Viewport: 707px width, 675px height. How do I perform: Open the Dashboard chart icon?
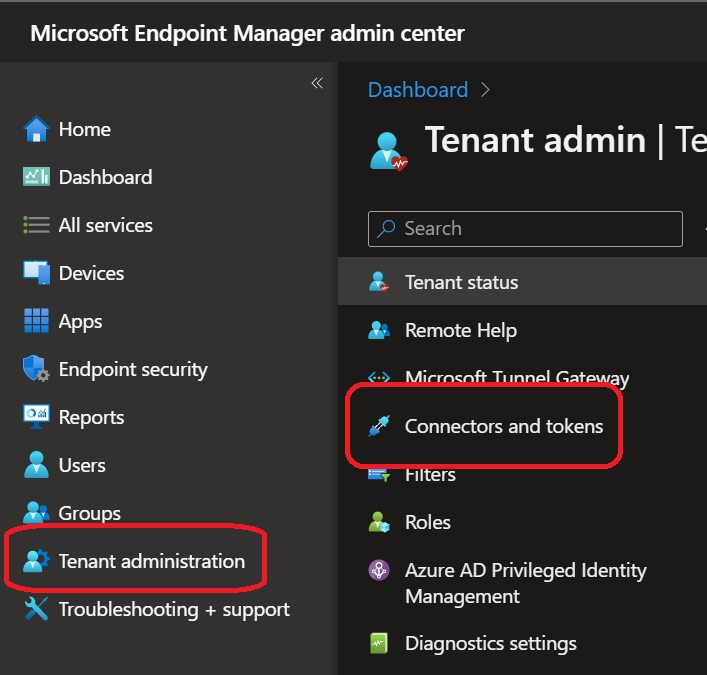coord(36,177)
